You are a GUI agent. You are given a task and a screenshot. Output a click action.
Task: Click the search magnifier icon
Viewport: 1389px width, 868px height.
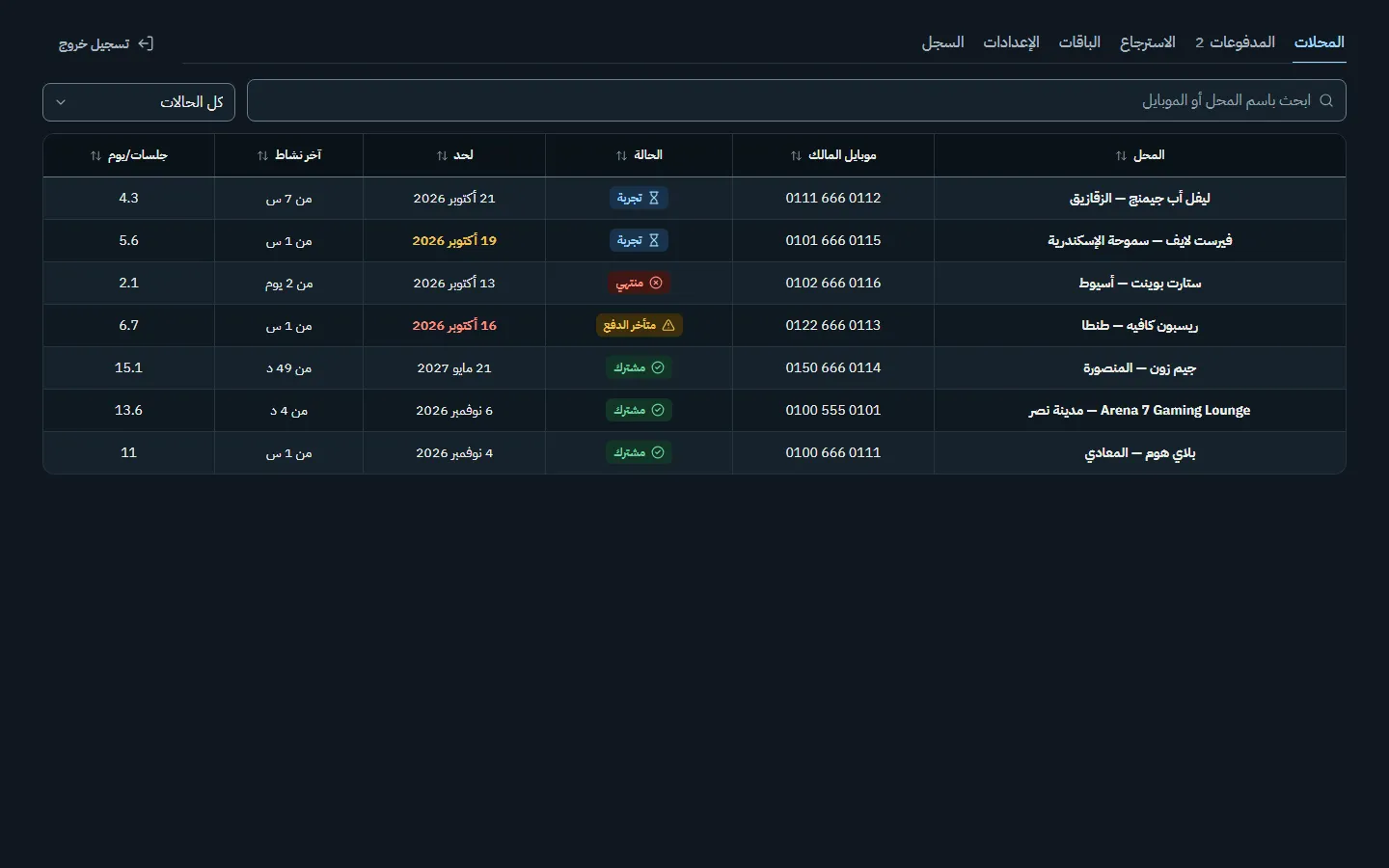tap(1326, 100)
